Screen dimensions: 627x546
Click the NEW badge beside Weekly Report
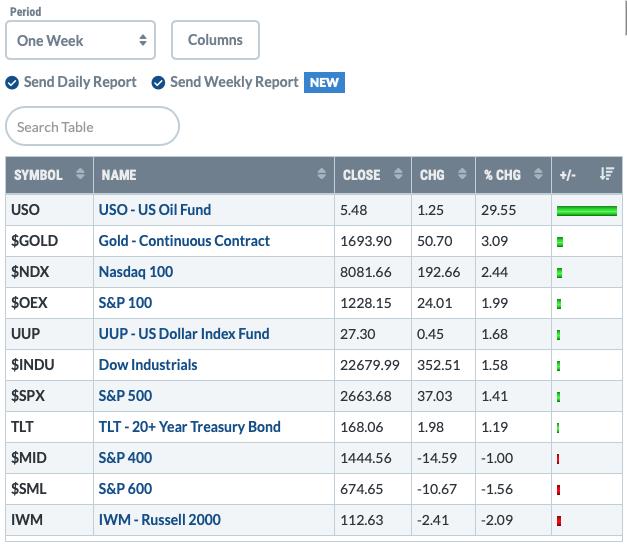click(x=324, y=82)
